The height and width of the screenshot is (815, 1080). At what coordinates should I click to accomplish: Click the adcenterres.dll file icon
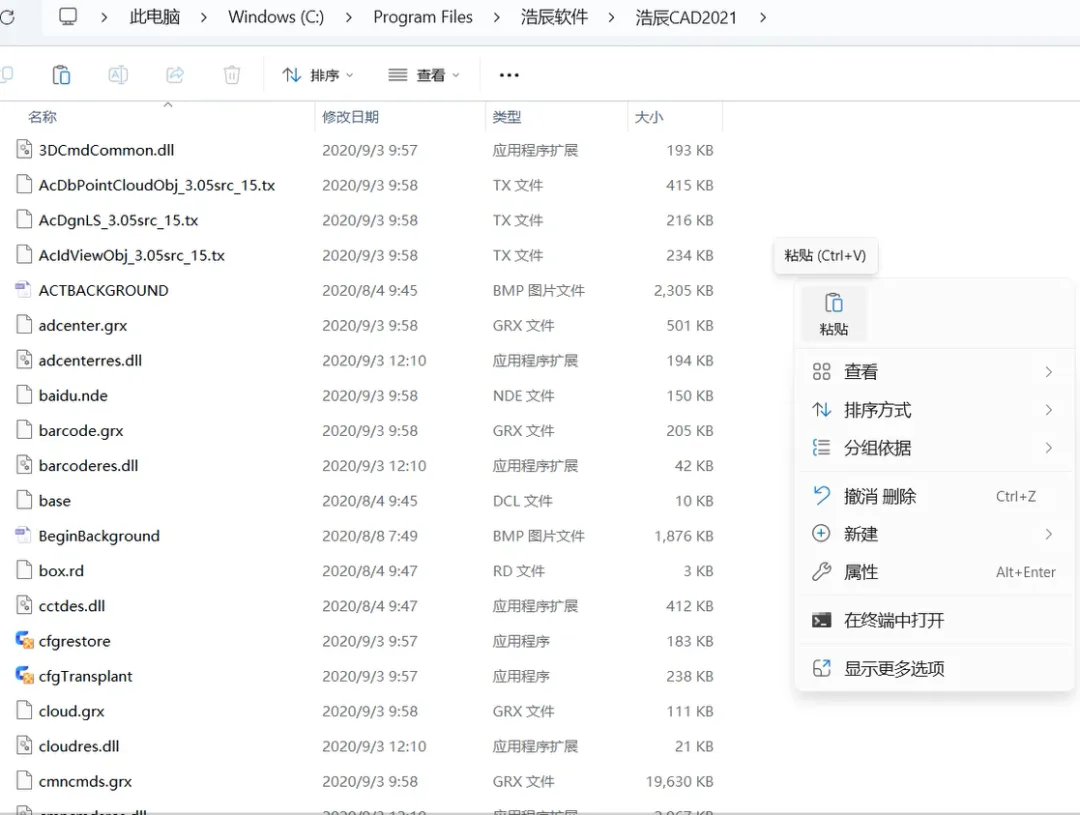coord(24,360)
